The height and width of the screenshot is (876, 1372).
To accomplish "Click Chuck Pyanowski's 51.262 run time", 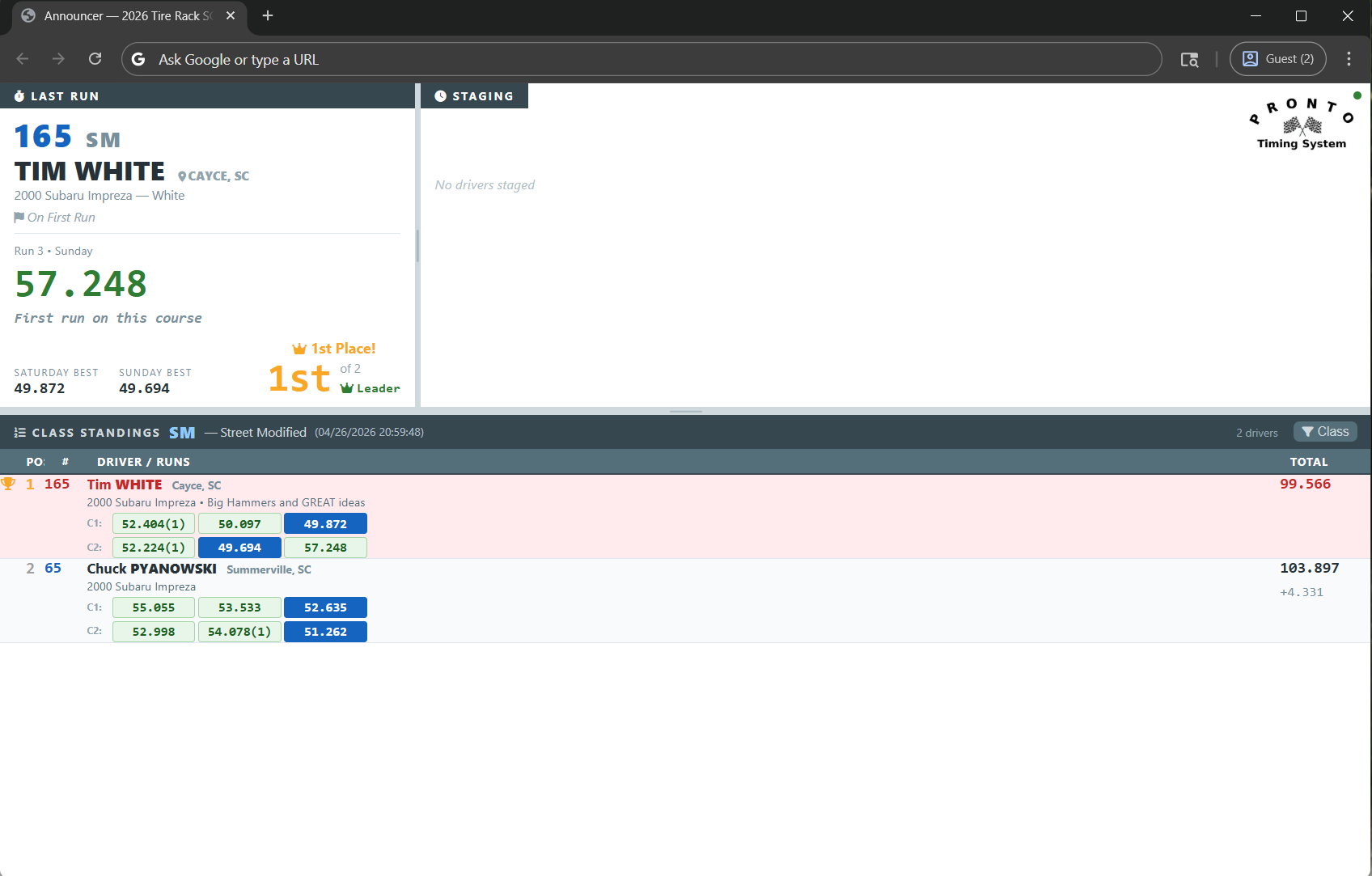I will point(325,632).
